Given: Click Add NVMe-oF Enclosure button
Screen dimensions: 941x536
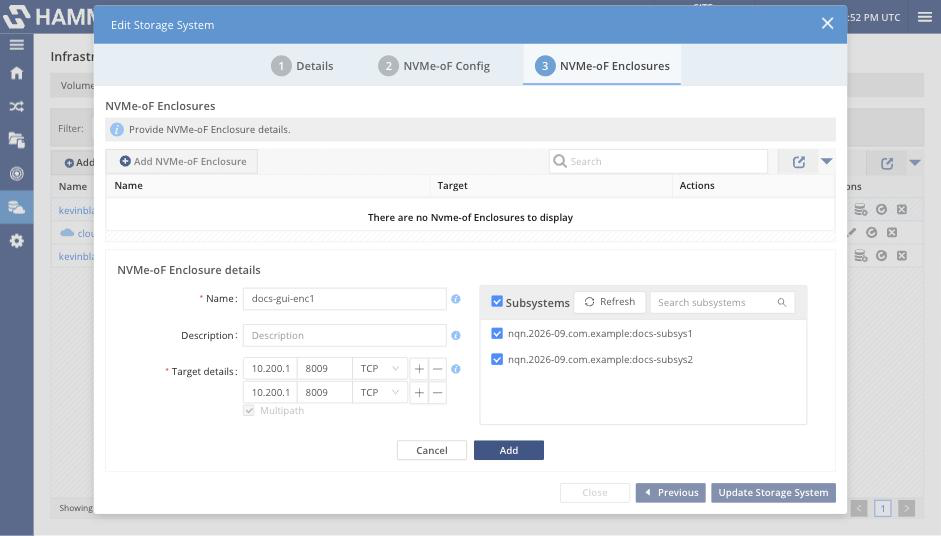Looking at the screenshot, I should coord(182,161).
